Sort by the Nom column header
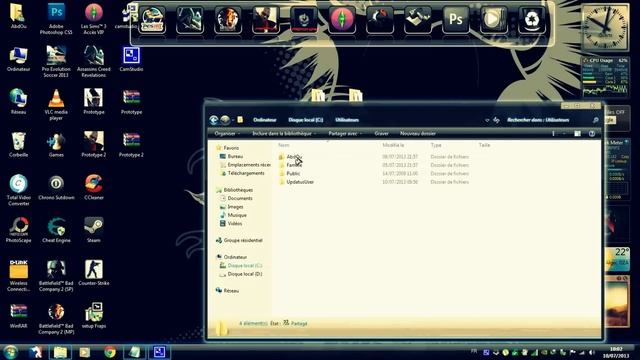The width and height of the screenshot is (640, 360). [x=284, y=145]
